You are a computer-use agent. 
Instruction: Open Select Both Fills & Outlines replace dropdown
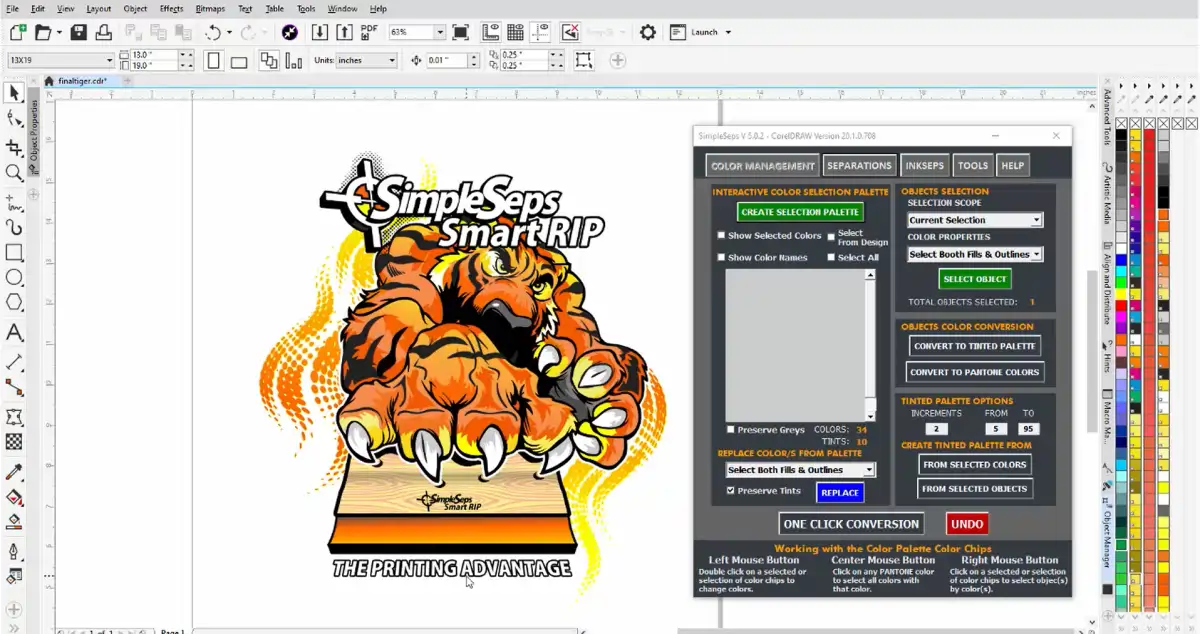click(800, 470)
